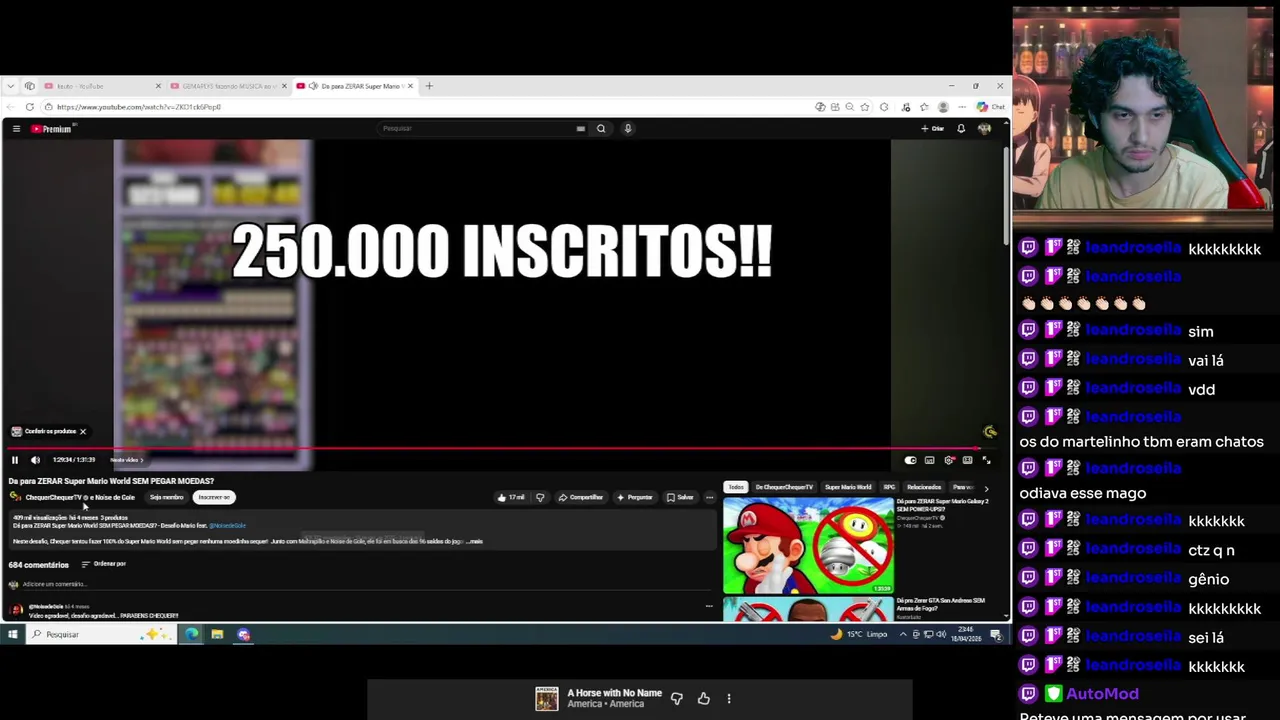Open the YouTube account avatar menu

[x=984, y=128]
